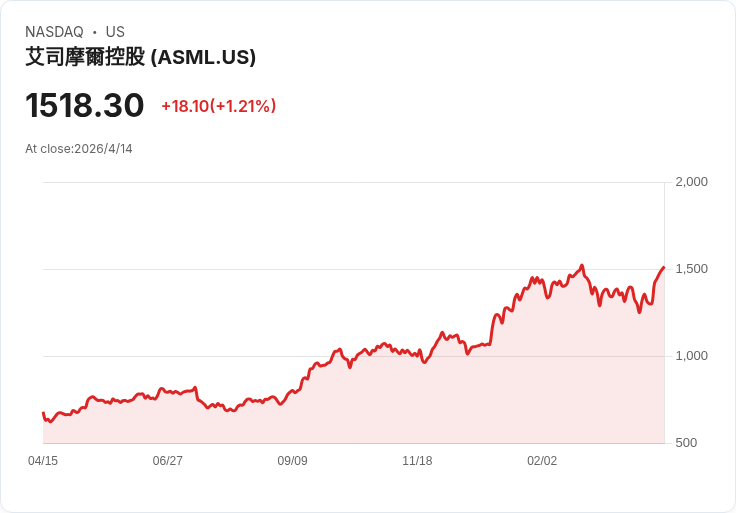Click the starting point of the price line
This screenshot has width=736, height=513.
click(x=43, y=413)
